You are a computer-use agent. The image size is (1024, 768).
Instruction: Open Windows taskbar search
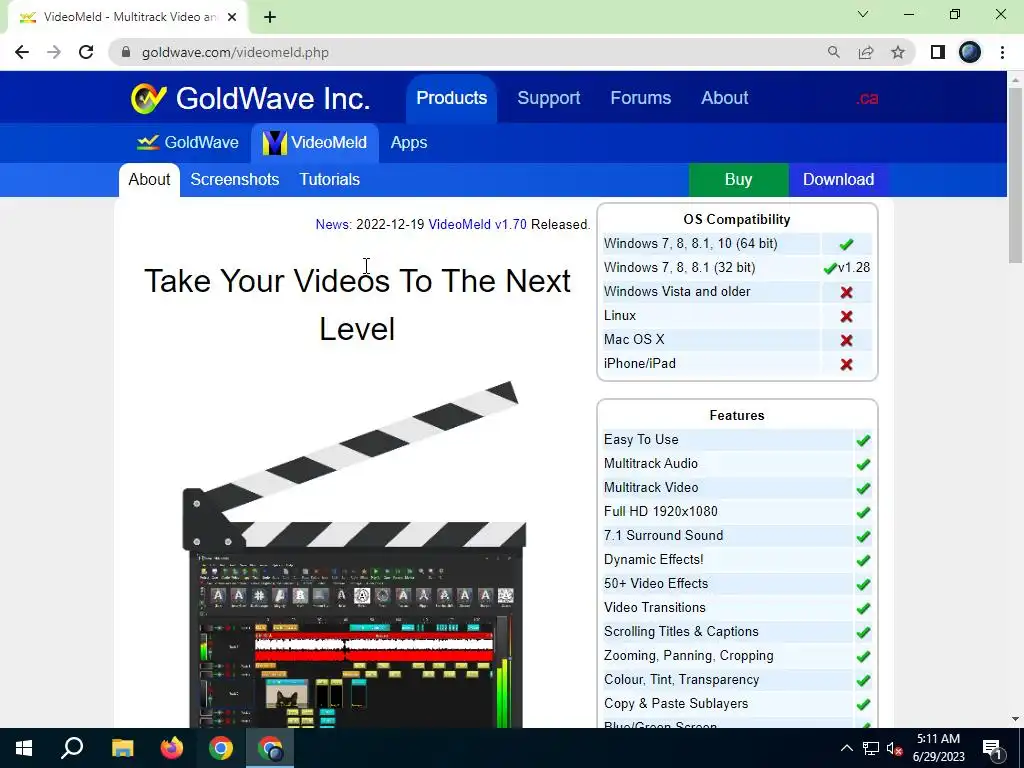[x=72, y=748]
